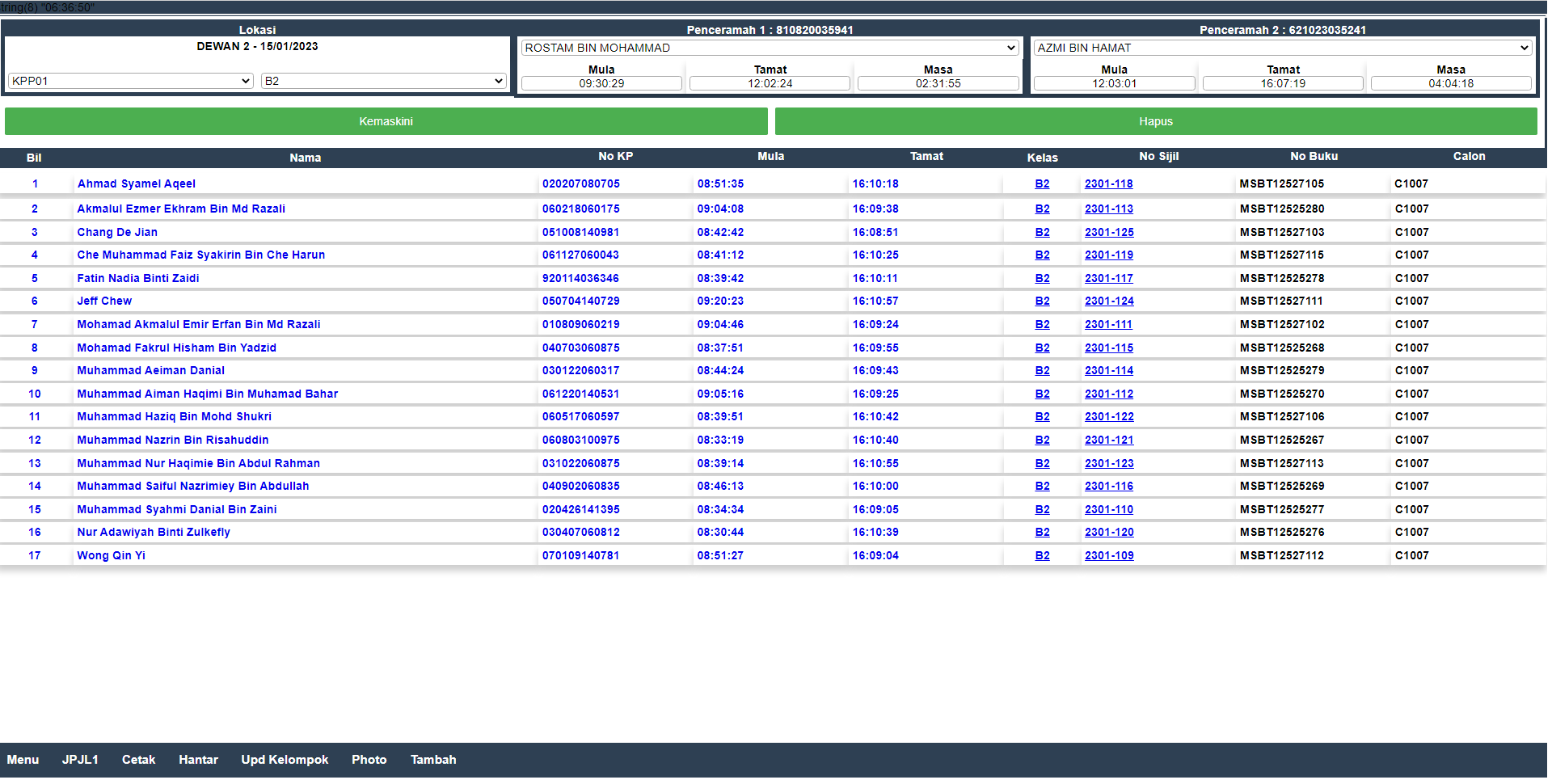Open Menu in the bottom bar
This screenshot has width=1552, height=784.
tap(23, 760)
